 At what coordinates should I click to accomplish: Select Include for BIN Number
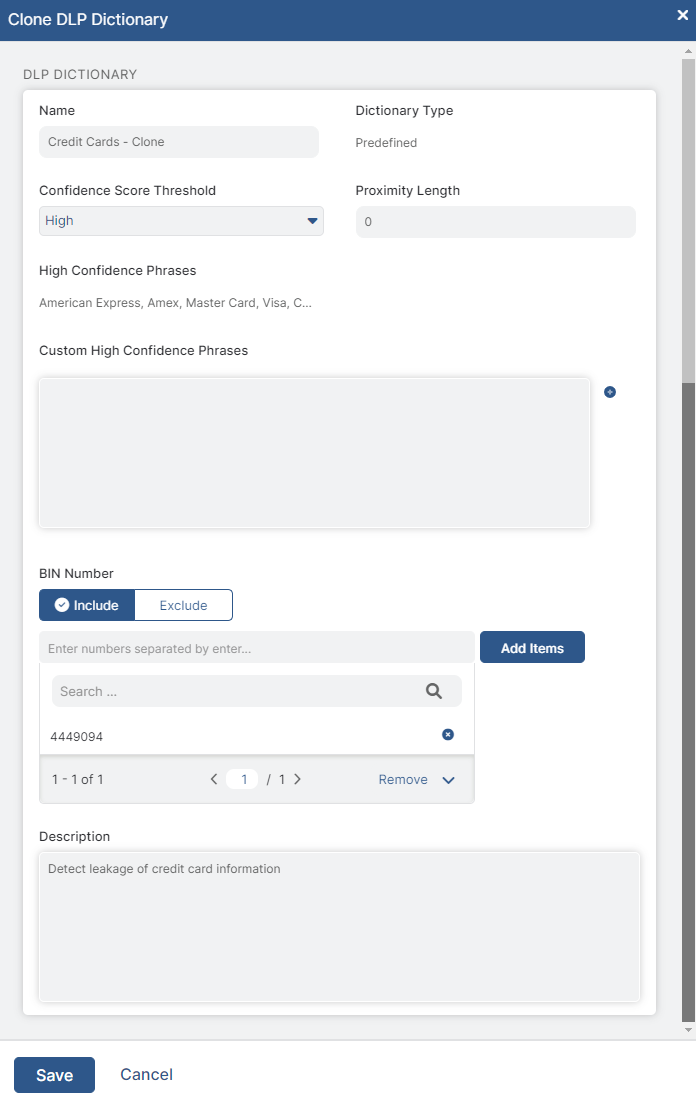click(87, 605)
